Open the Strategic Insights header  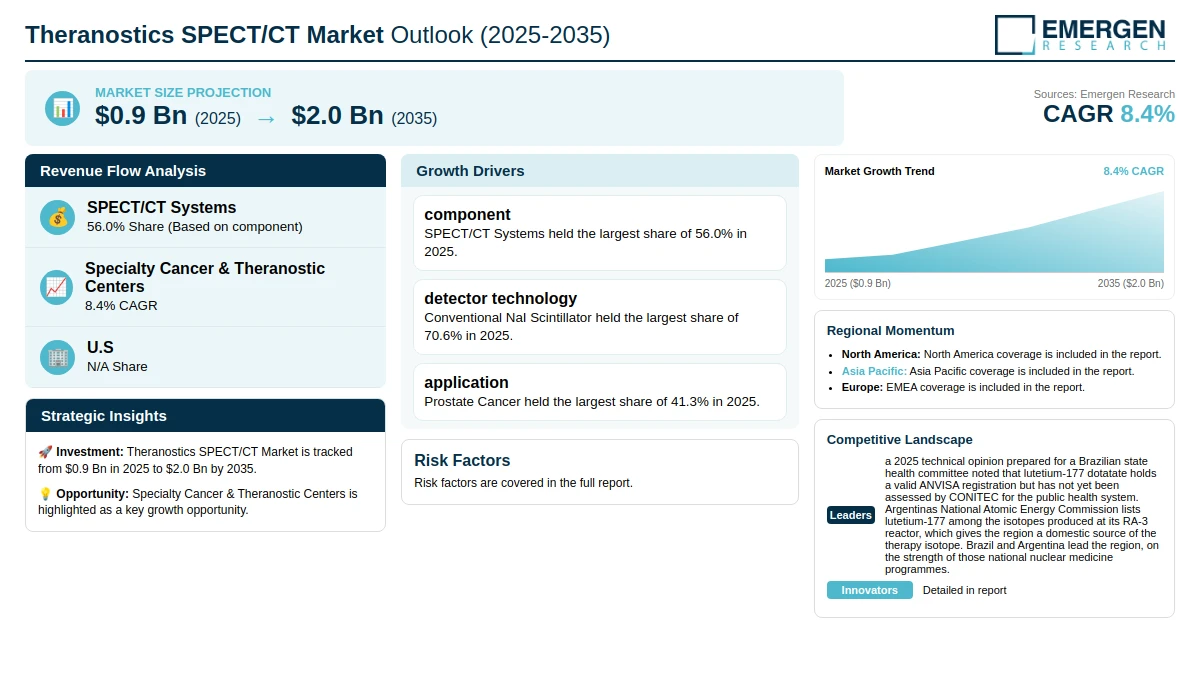[x=205, y=416]
